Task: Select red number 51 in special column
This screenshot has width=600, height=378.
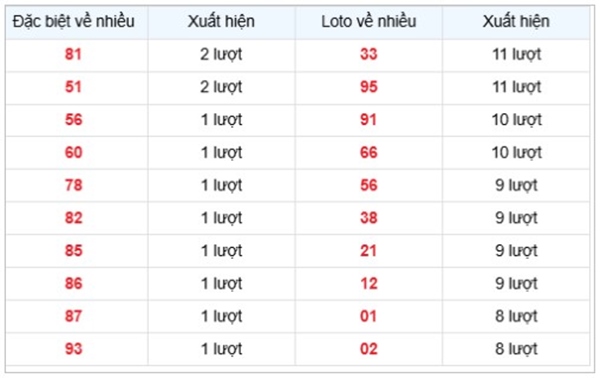Action: 73,87
